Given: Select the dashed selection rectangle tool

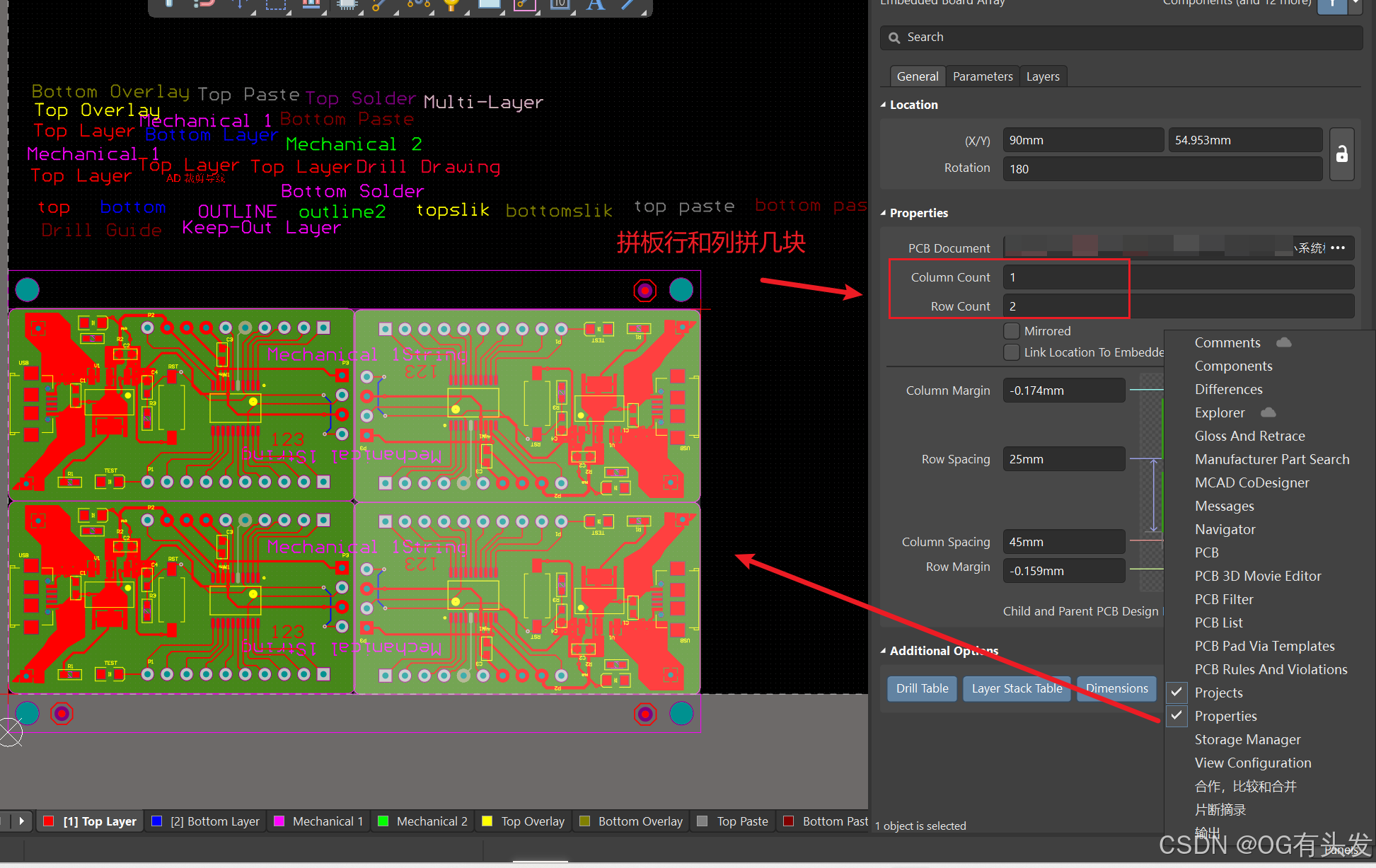Looking at the screenshot, I should point(275,4).
